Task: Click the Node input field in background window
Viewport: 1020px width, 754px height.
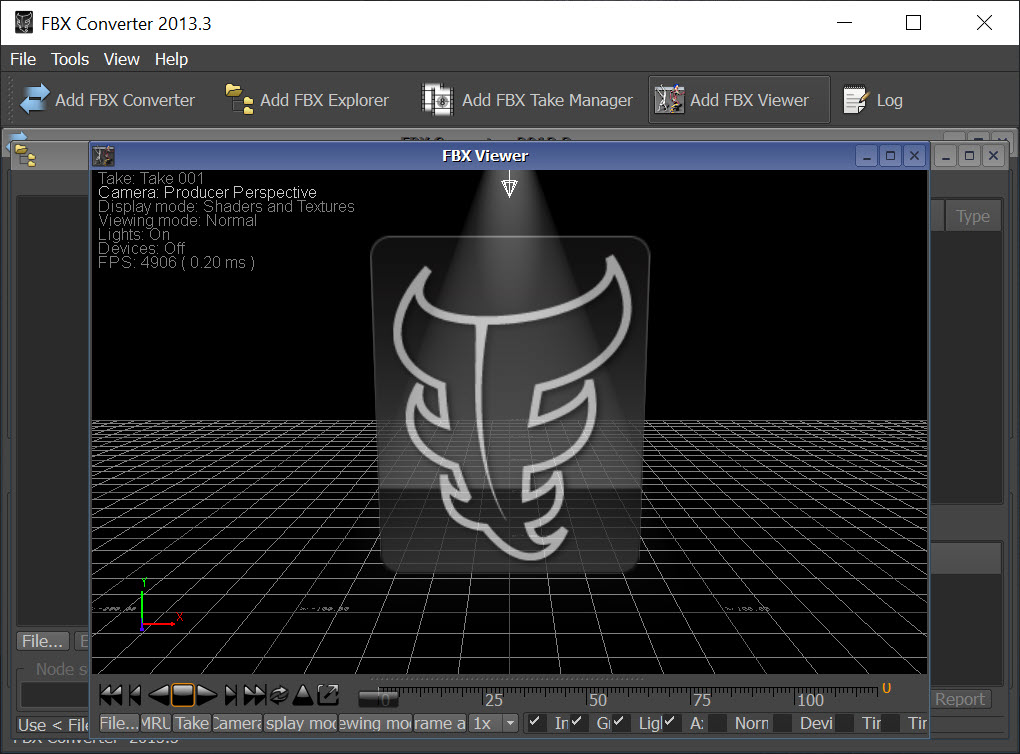Action: [55, 694]
